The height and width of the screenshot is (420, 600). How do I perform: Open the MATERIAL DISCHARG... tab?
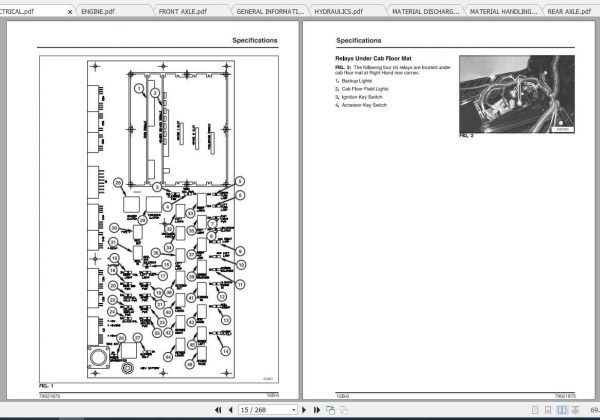click(x=426, y=11)
